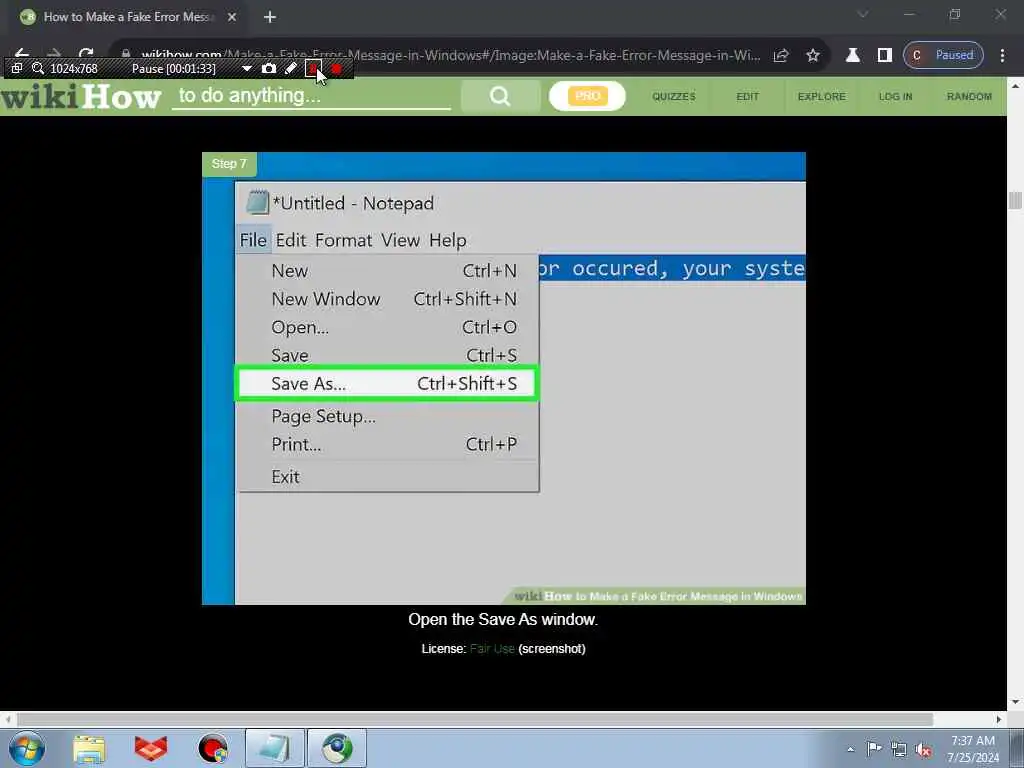The width and height of the screenshot is (1024, 768).
Task: Click the vertical scrollbar up arrow
Action: (x=1015, y=86)
